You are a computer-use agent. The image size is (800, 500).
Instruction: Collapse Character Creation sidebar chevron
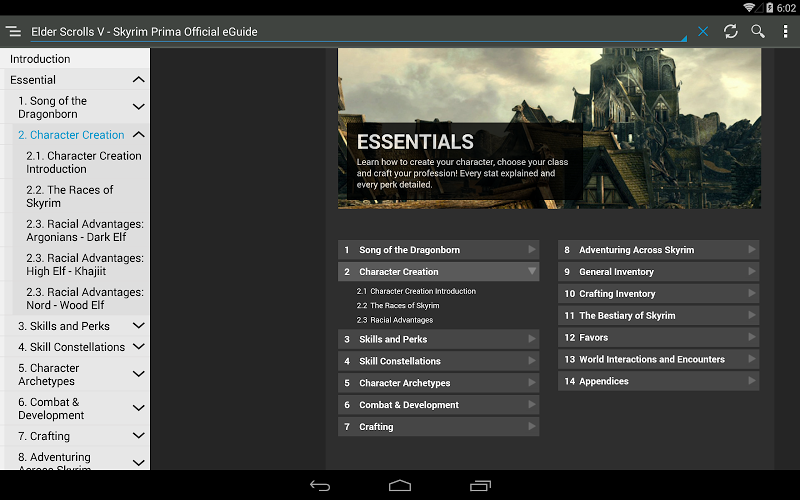138,135
